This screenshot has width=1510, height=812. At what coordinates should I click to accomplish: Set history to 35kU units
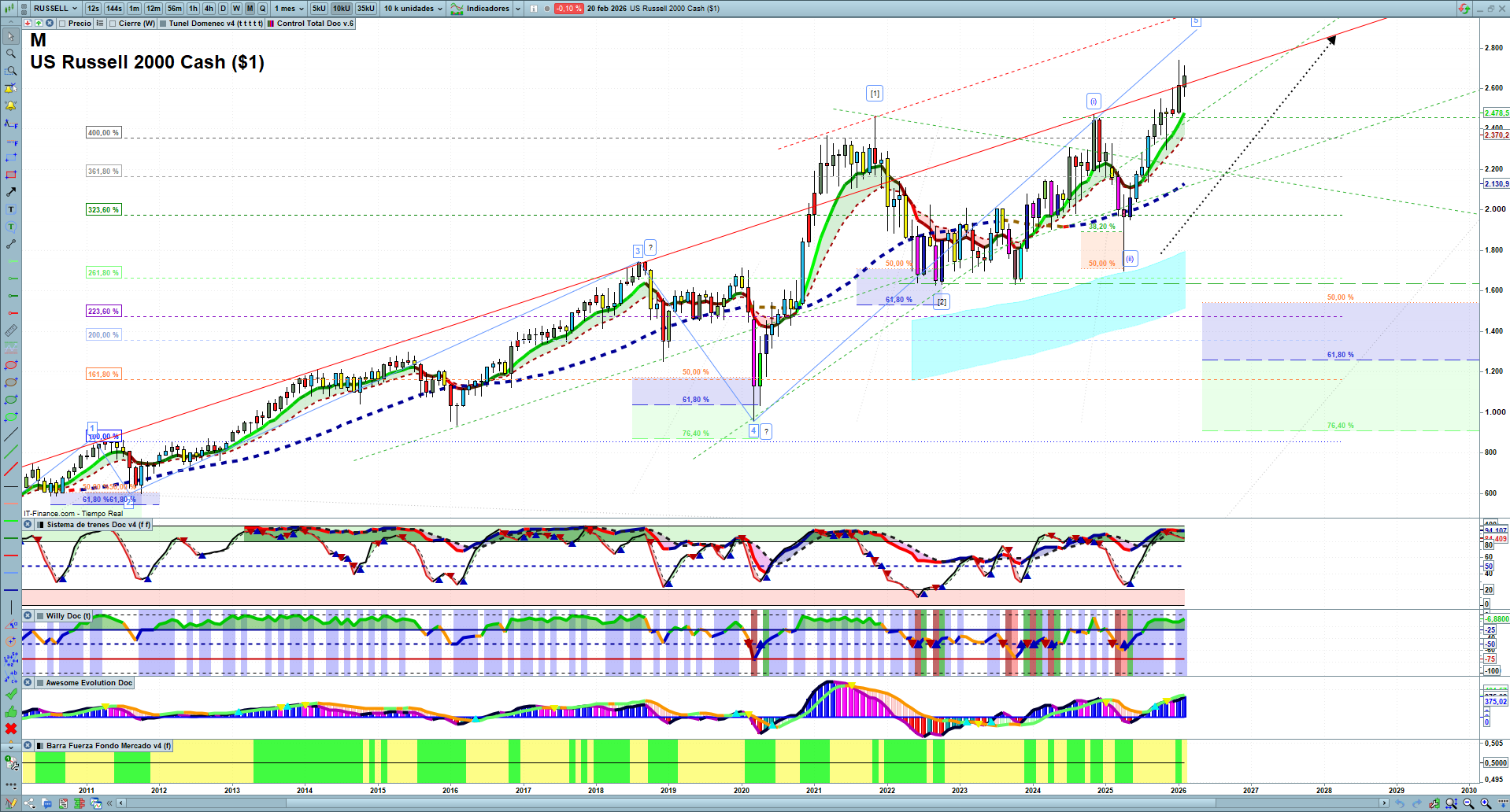(366, 9)
